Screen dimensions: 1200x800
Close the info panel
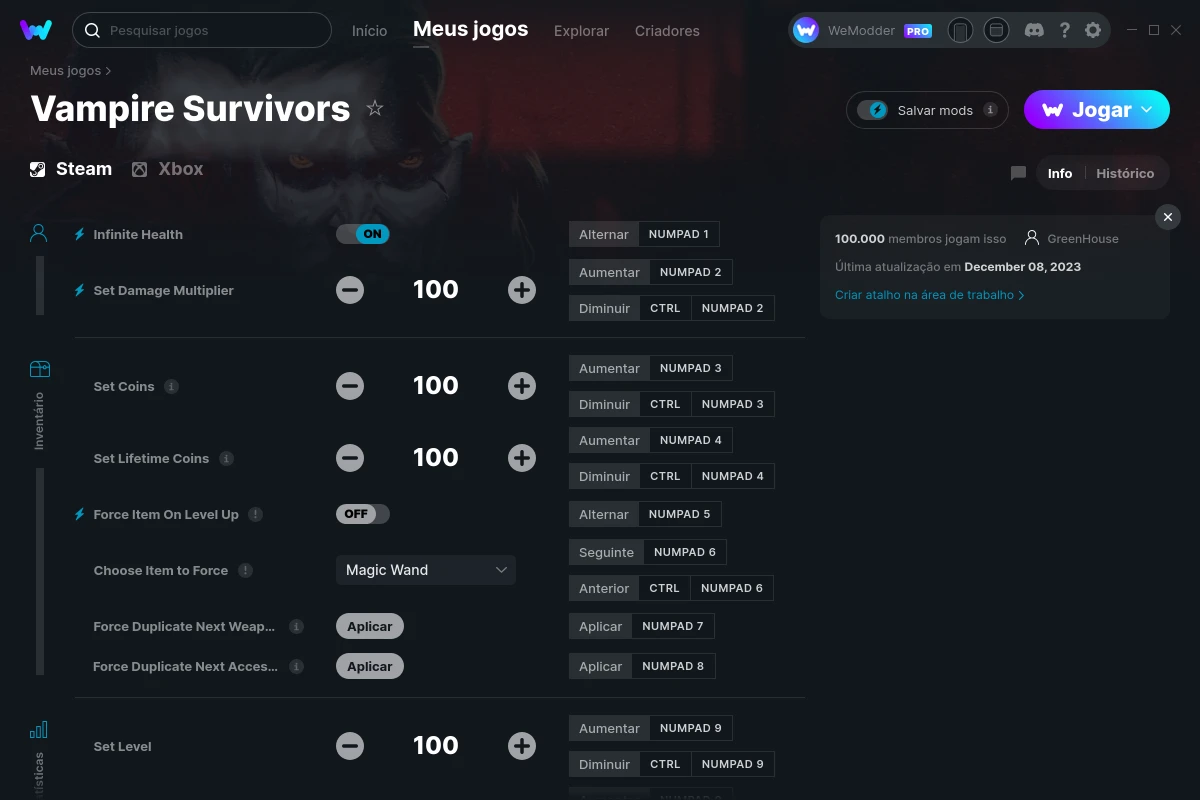(x=1167, y=217)
